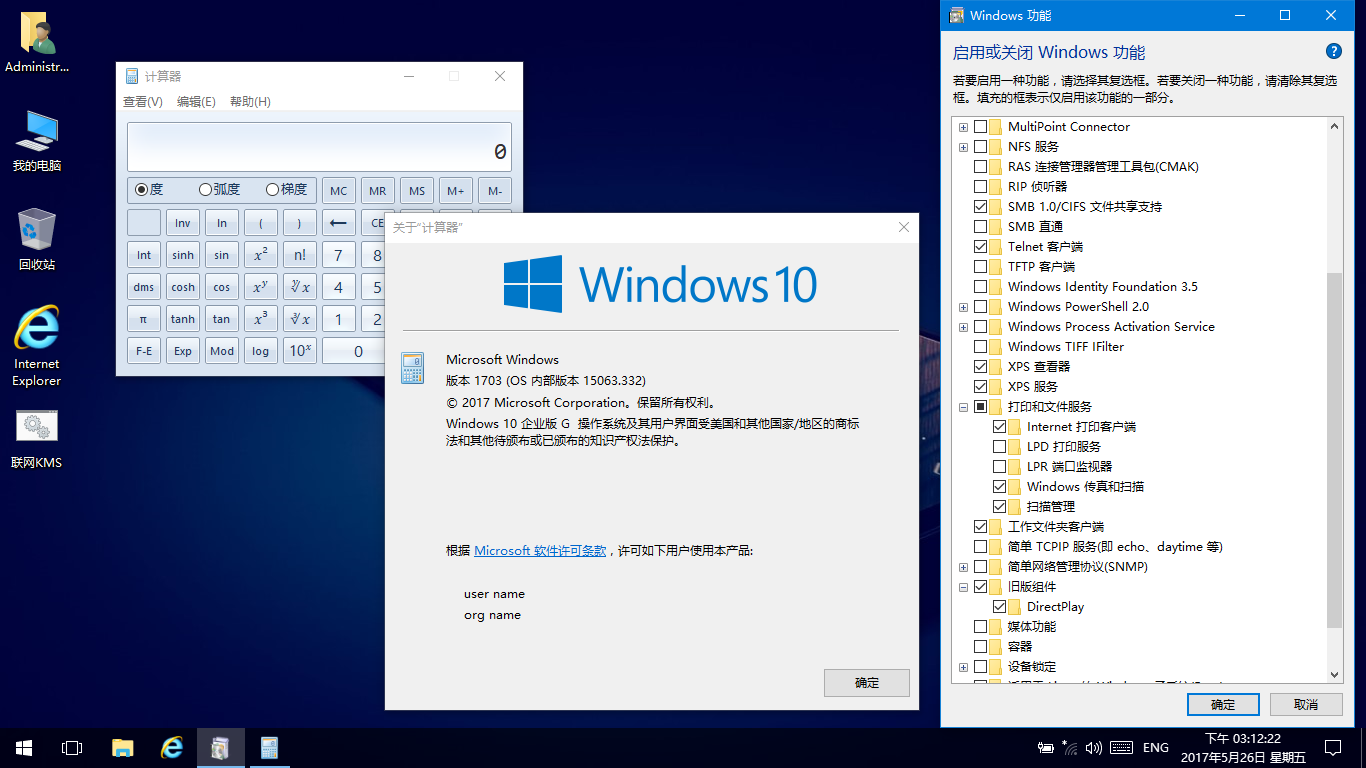
Task: Open the Administrator folder desktop icon
Action: (38, 44)
